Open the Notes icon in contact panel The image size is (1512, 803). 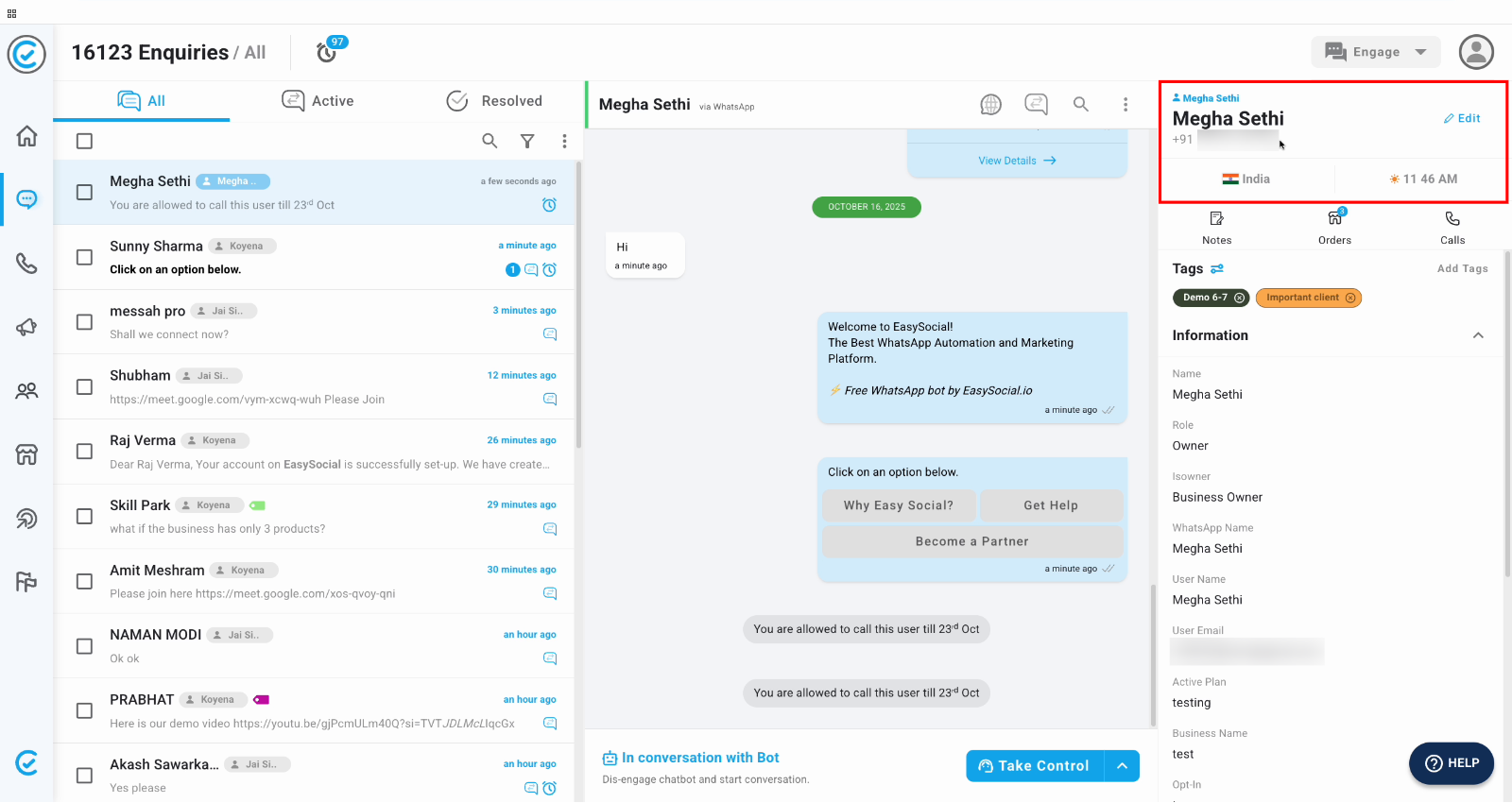[1216, 227]
